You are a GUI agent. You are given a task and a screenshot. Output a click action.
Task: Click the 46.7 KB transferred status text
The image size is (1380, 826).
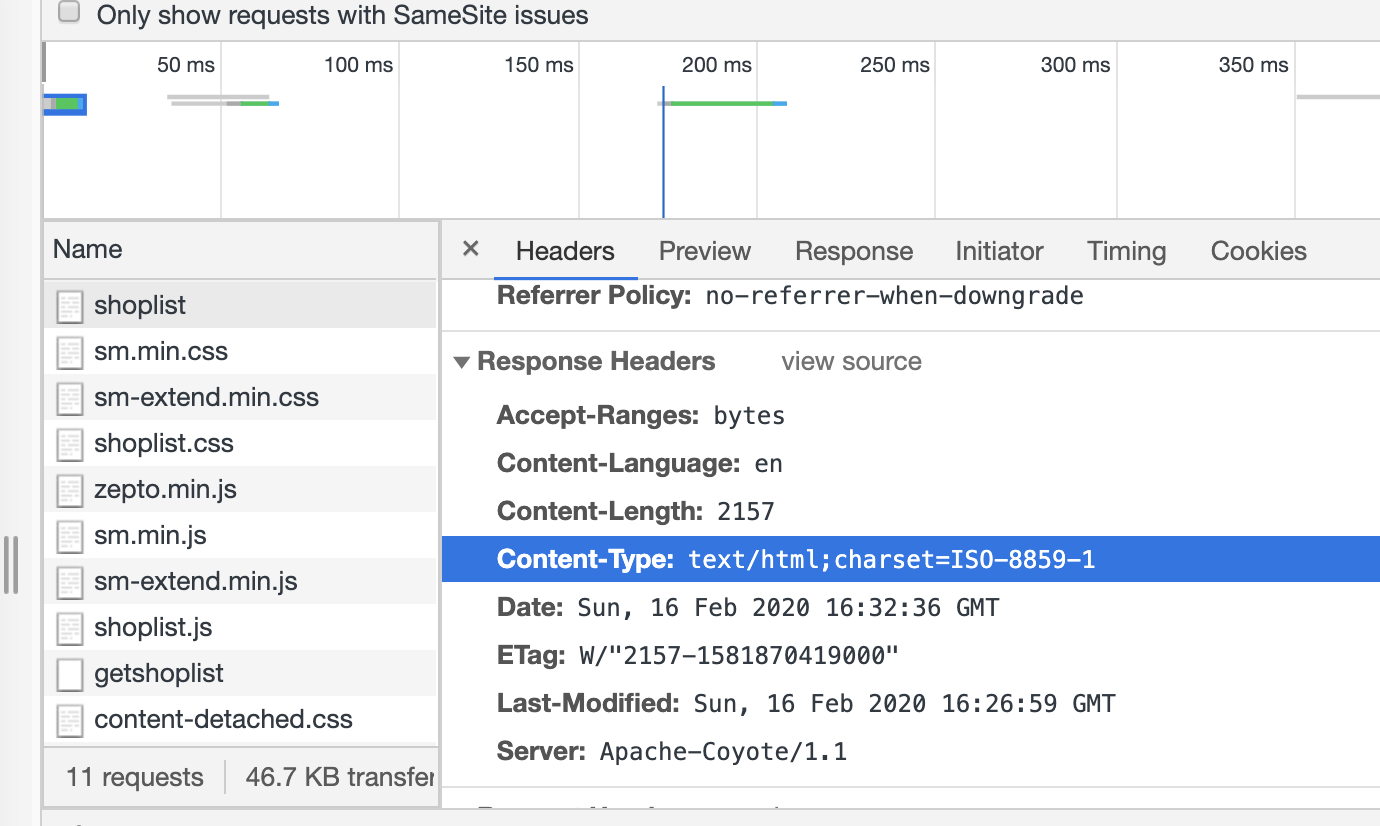point(340,777)
